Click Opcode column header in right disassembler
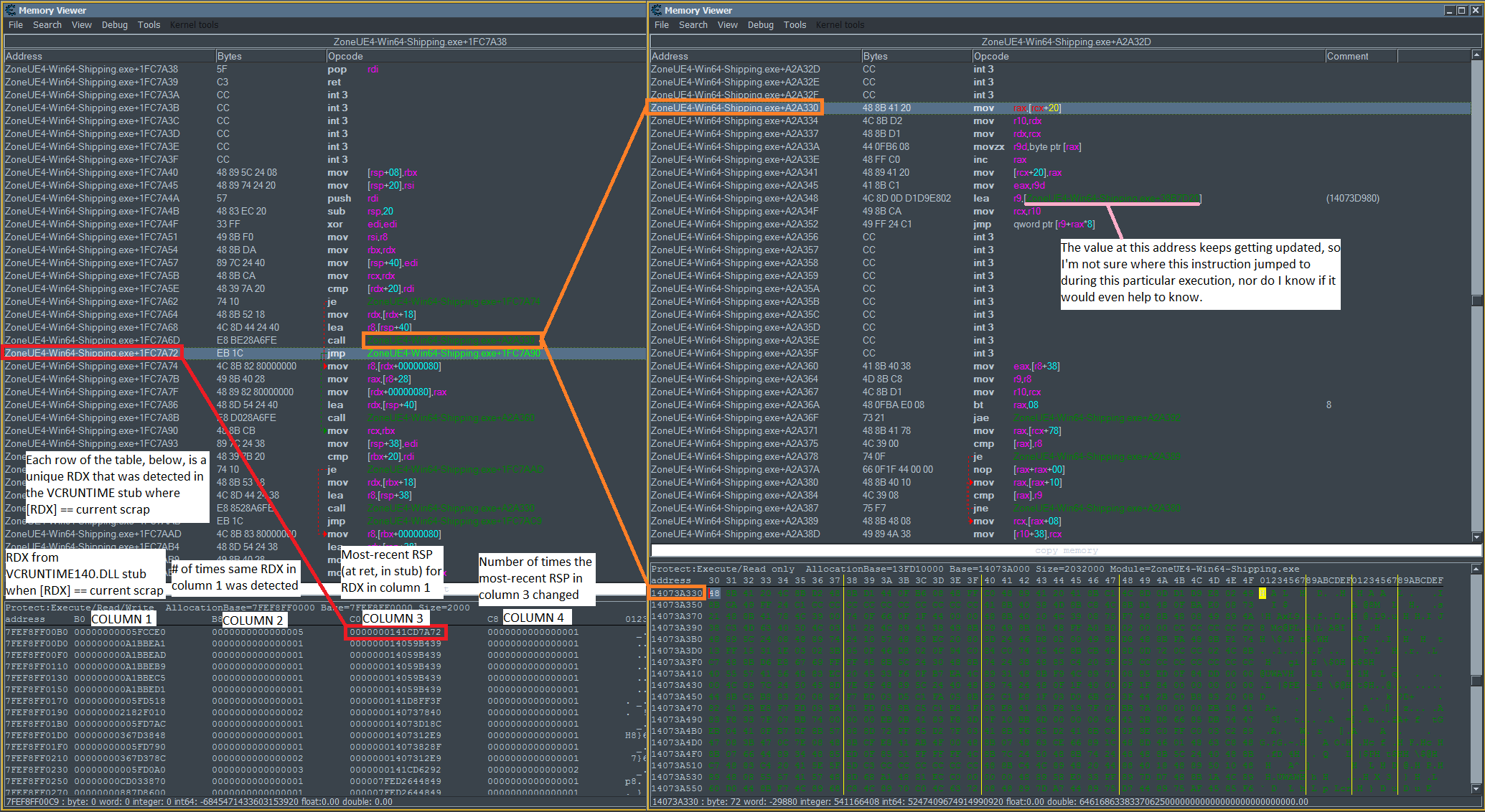Screen dimensions: 1485x812 click(1148, 56)
